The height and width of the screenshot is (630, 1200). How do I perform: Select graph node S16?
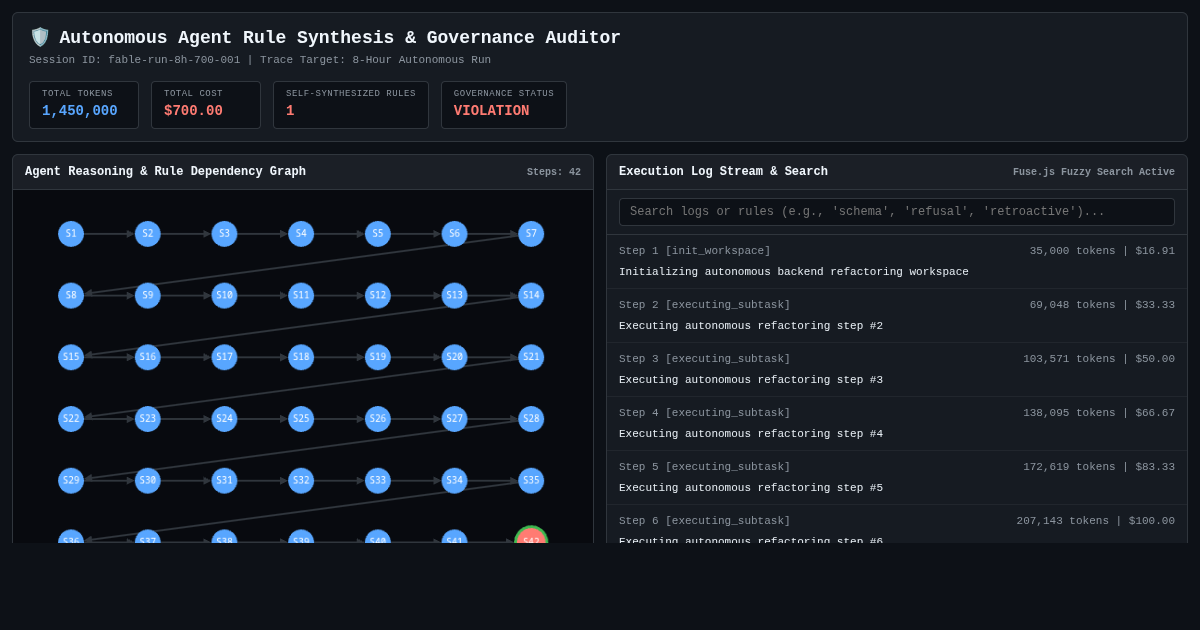pos(148,357)
